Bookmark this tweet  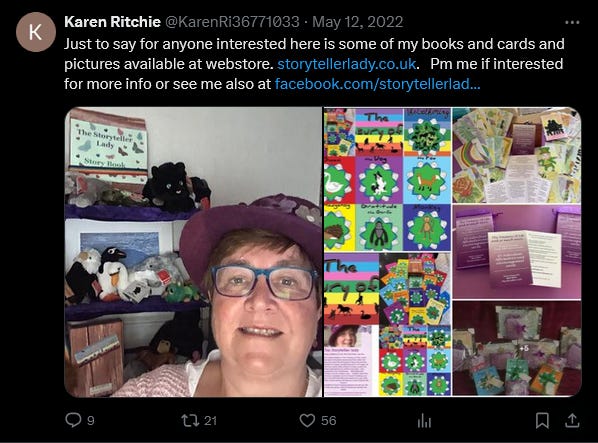(542, 421)
